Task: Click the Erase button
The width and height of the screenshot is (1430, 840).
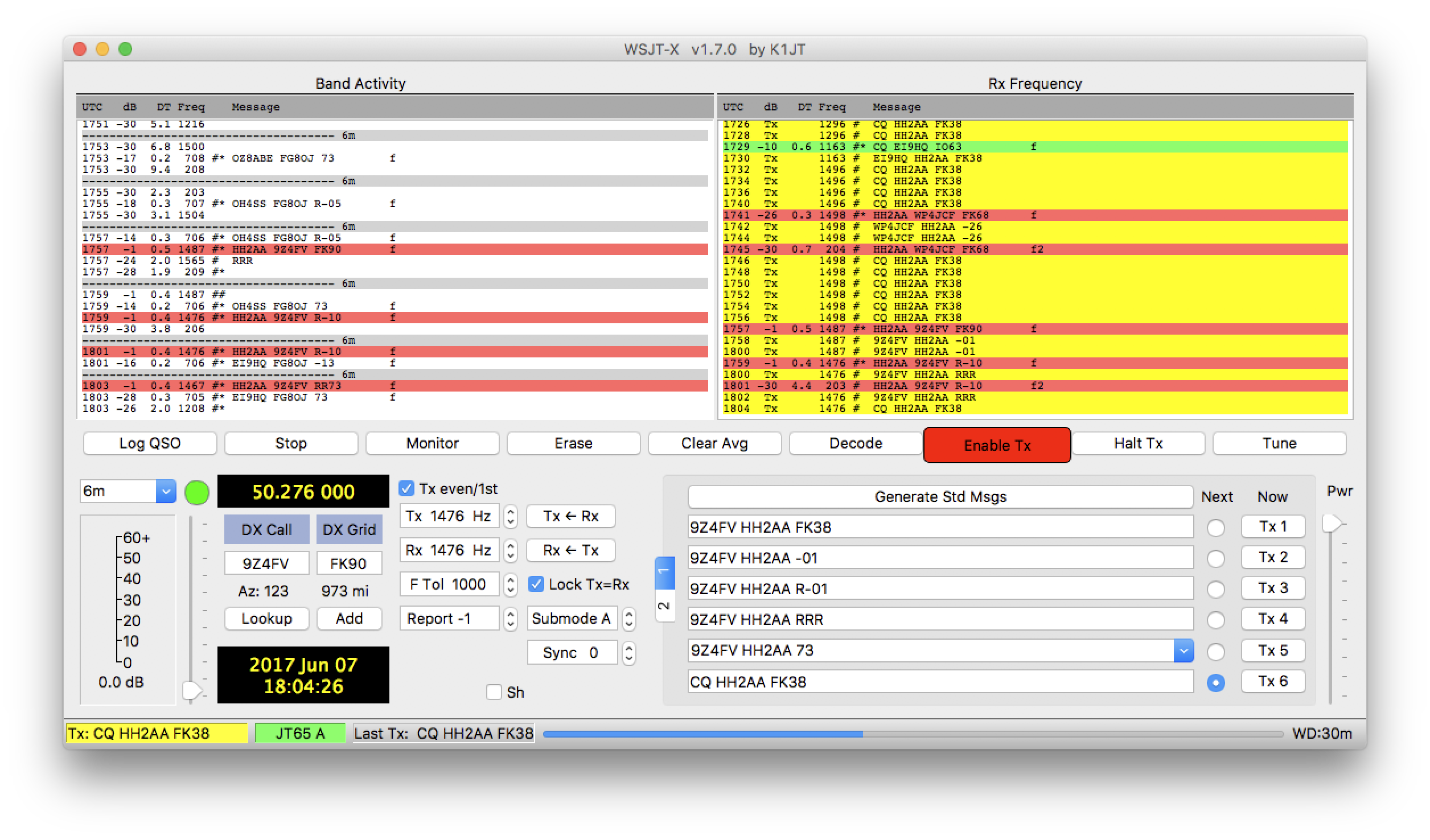Action: (573, 443)
